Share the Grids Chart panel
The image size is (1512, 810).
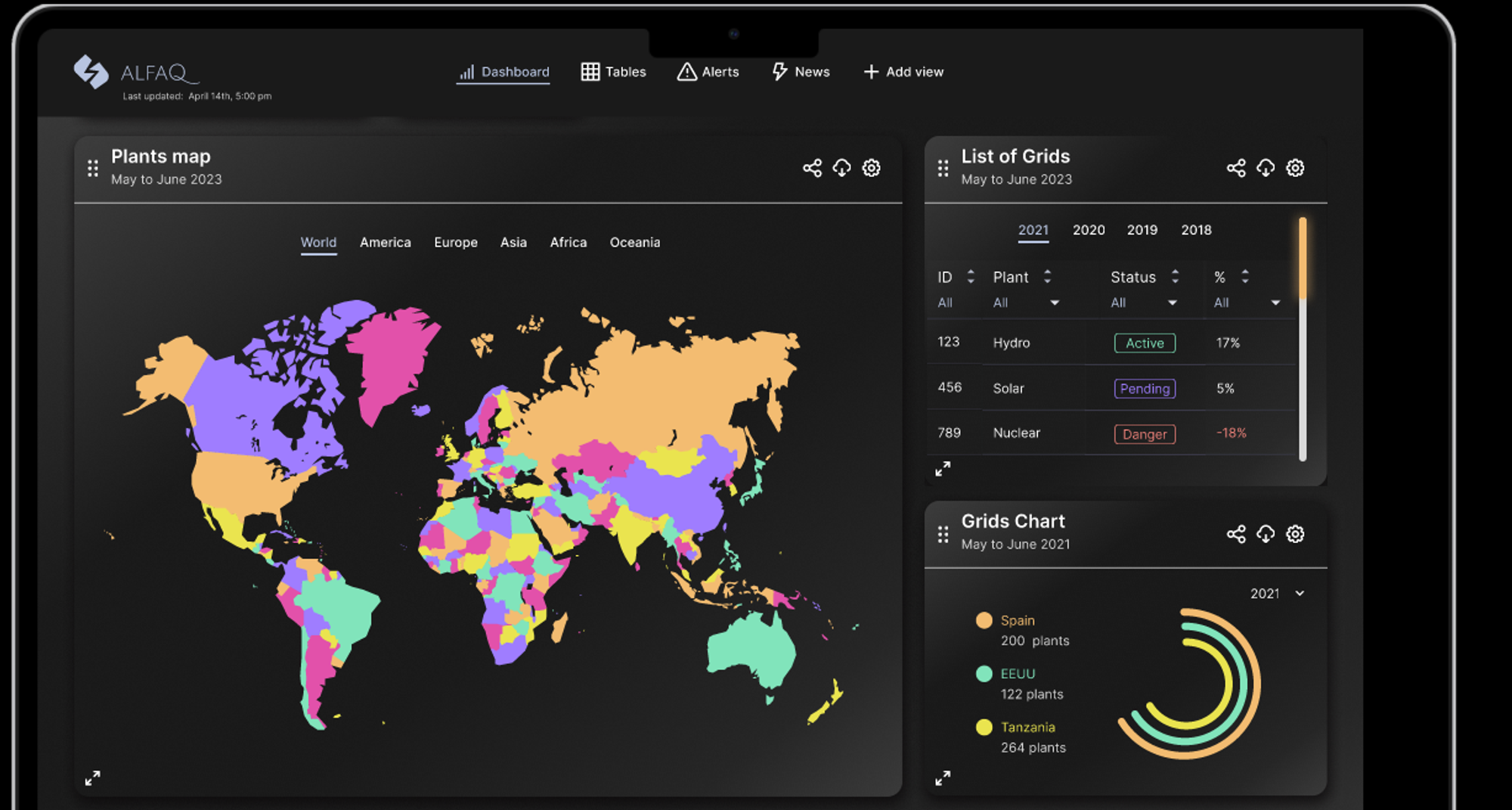click(1236, 534)
